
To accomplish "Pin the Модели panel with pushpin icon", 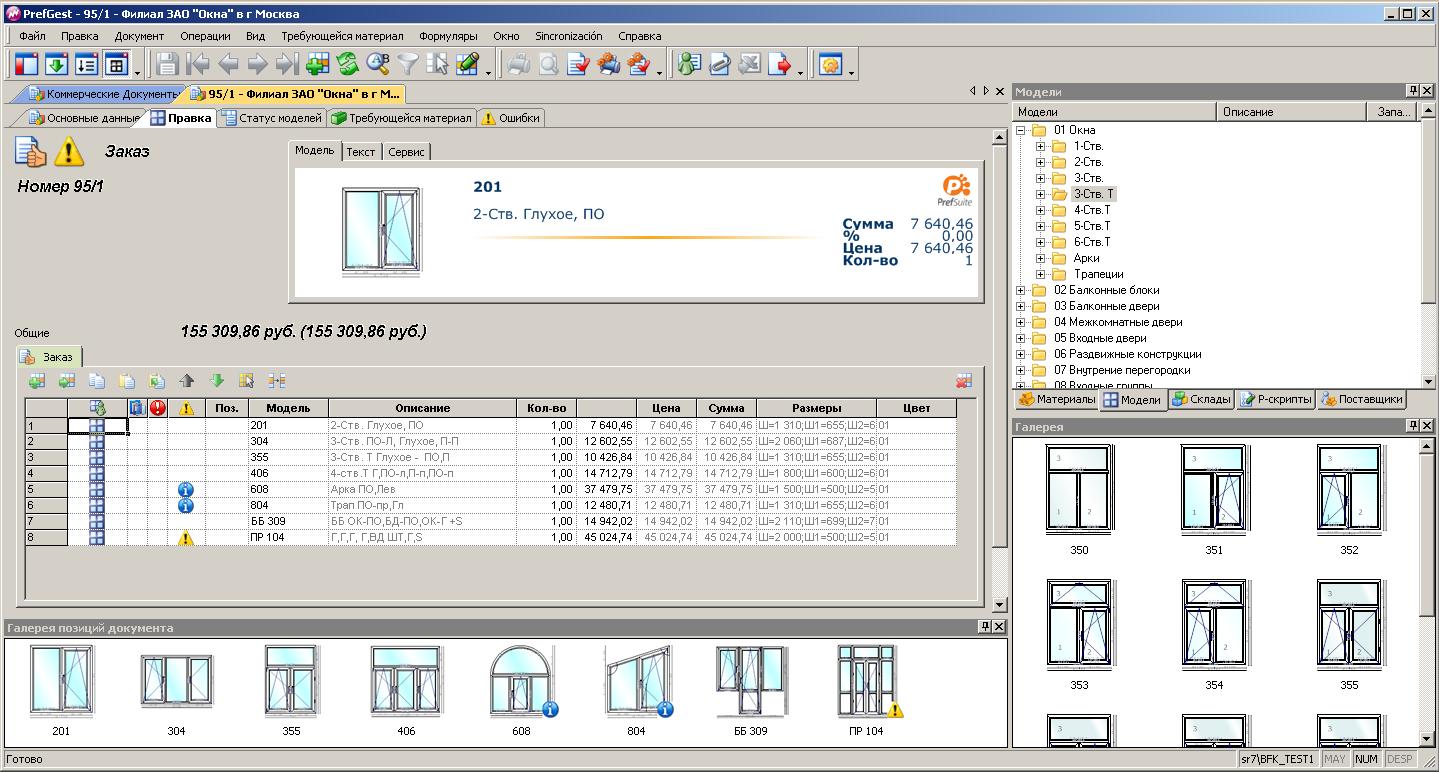I will click(x=1412, y=91).
